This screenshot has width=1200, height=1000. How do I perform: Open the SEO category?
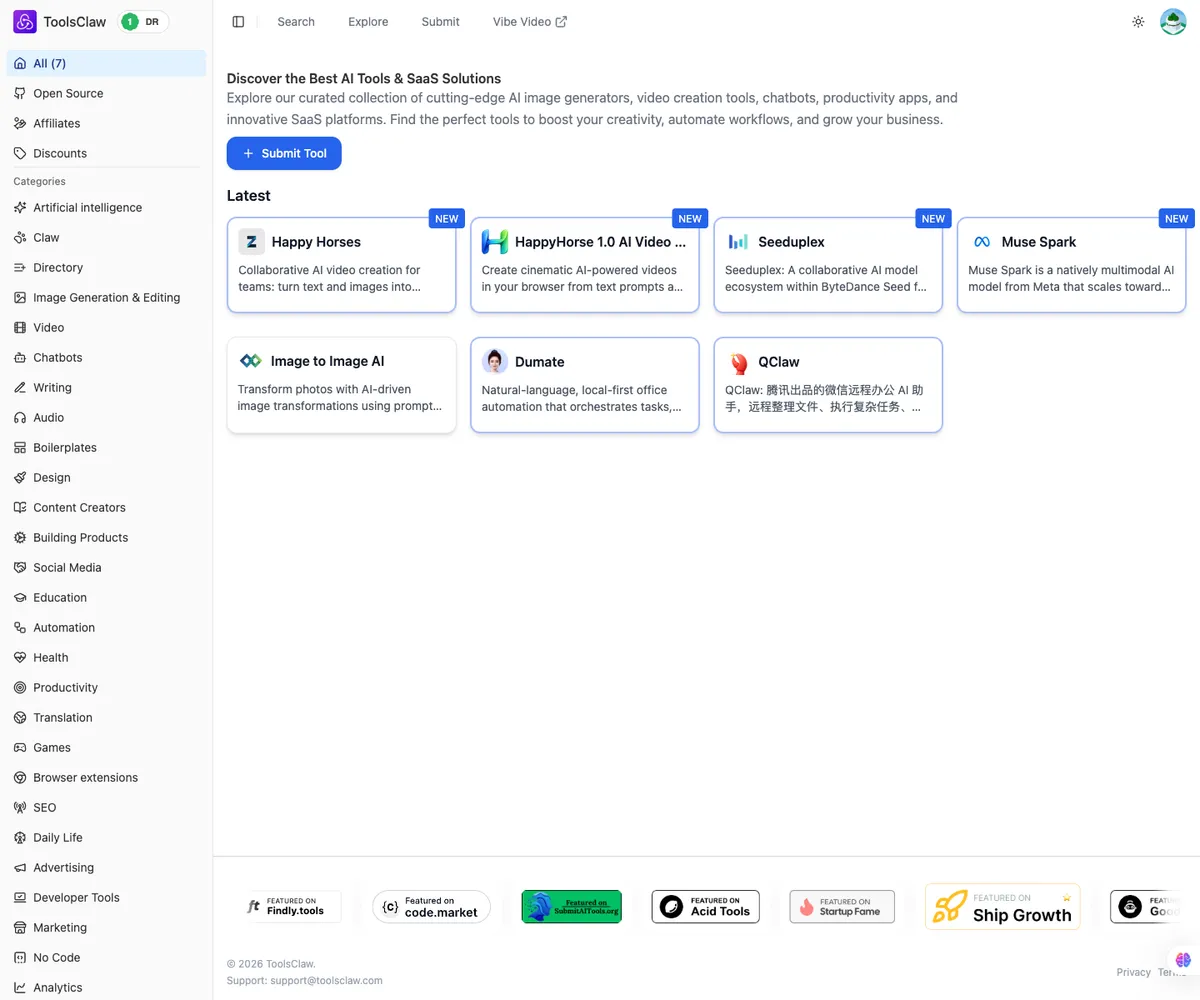106,807
